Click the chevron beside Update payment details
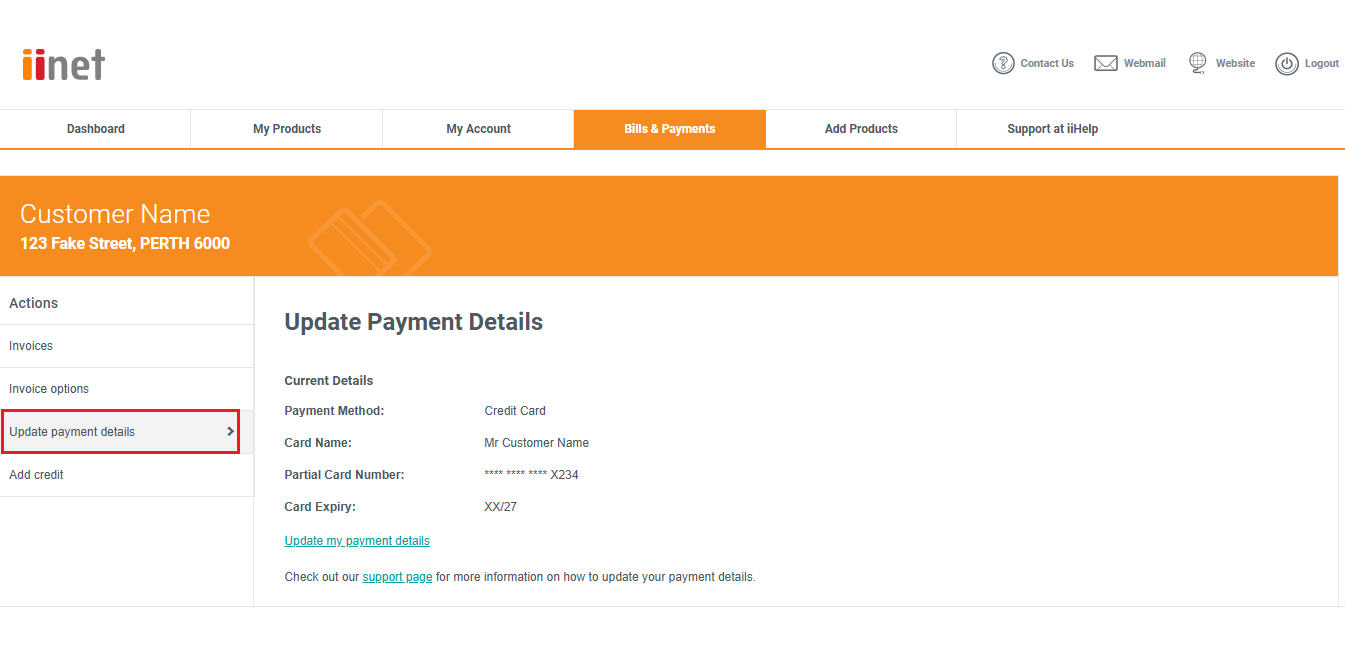The height and width of the screenshot is (648, 1345). click(x=230, y=432)
